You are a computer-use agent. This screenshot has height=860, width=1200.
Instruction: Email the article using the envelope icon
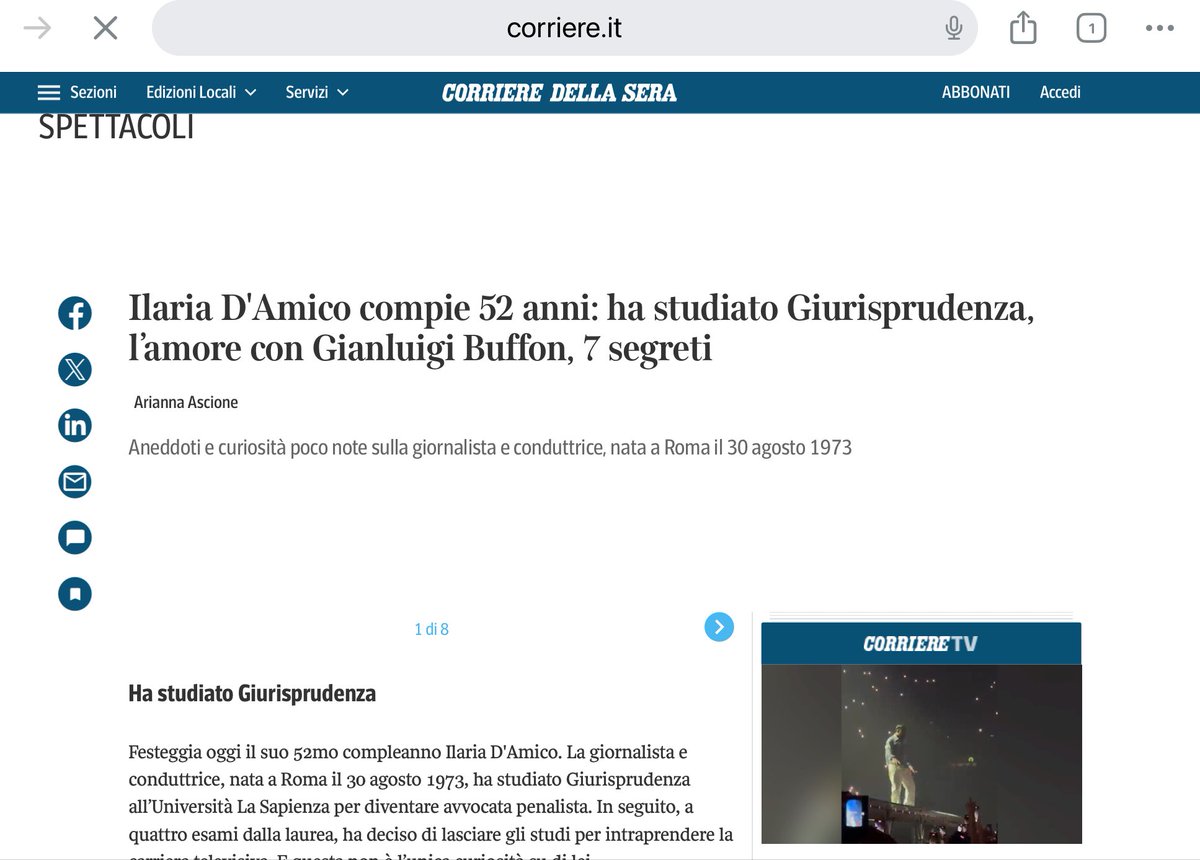(x=75, y=481)
